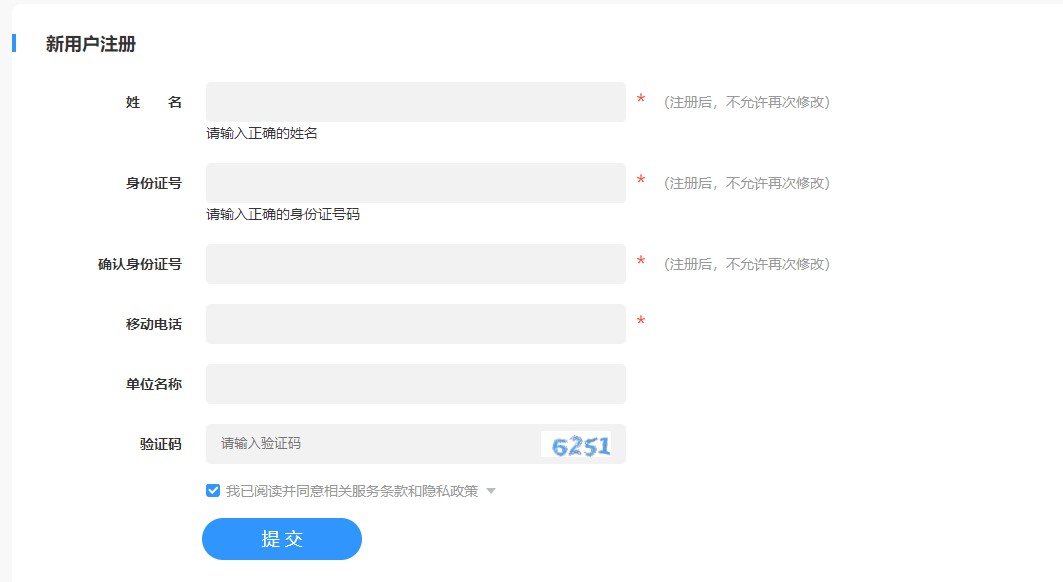Click the blue bar beside the registration title

pyautogui.click(x=14, y=44)
